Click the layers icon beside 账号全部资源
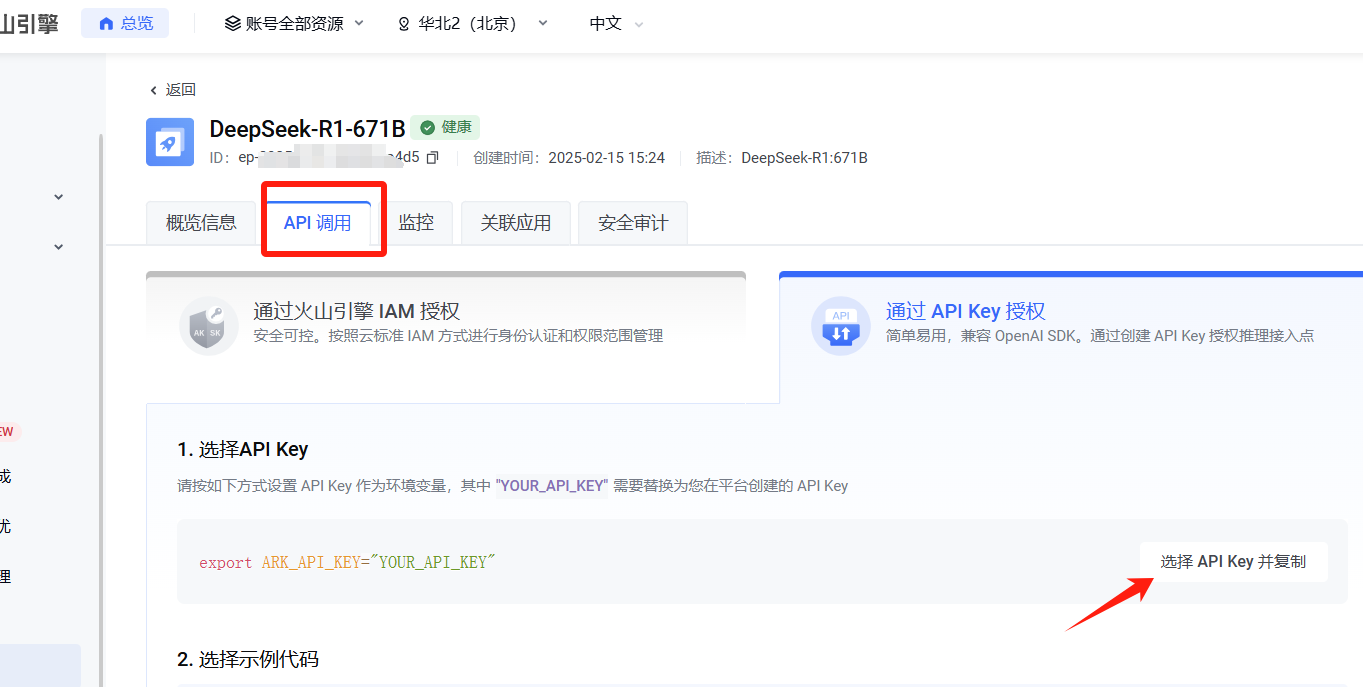This screenshot has width=1363, height=687. 233,23
